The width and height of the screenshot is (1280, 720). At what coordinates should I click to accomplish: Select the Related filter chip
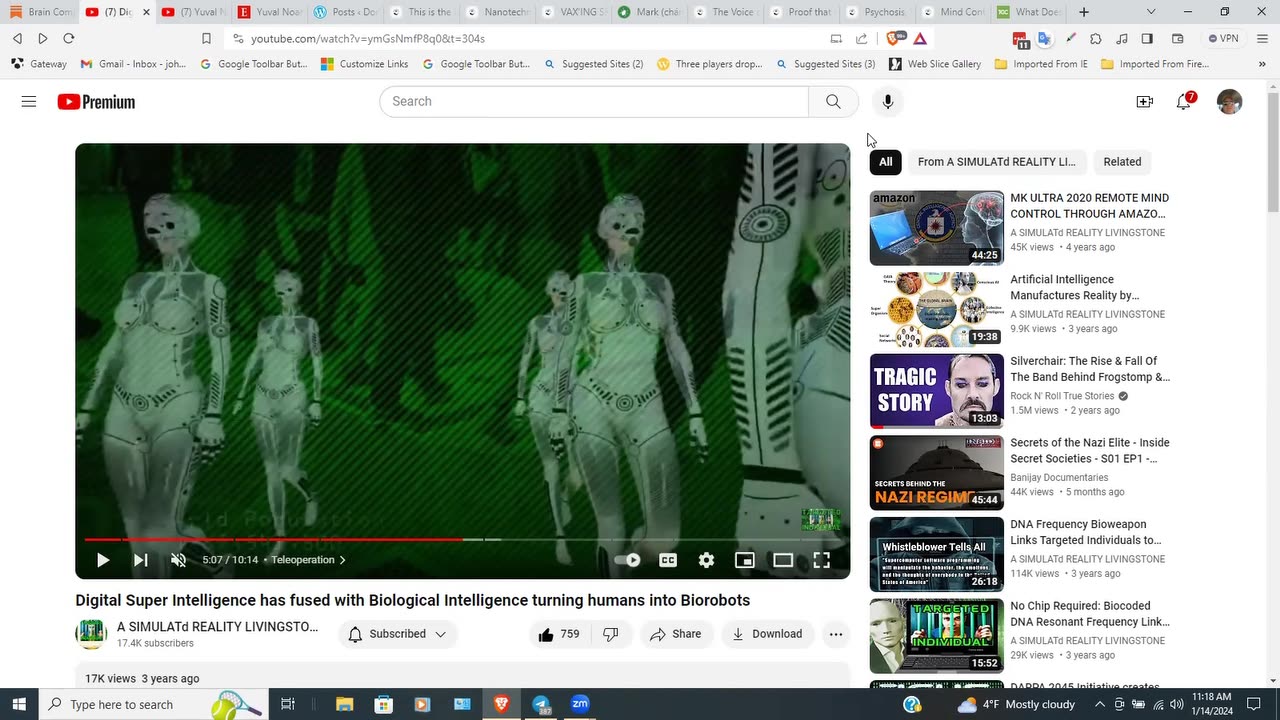1122,162
